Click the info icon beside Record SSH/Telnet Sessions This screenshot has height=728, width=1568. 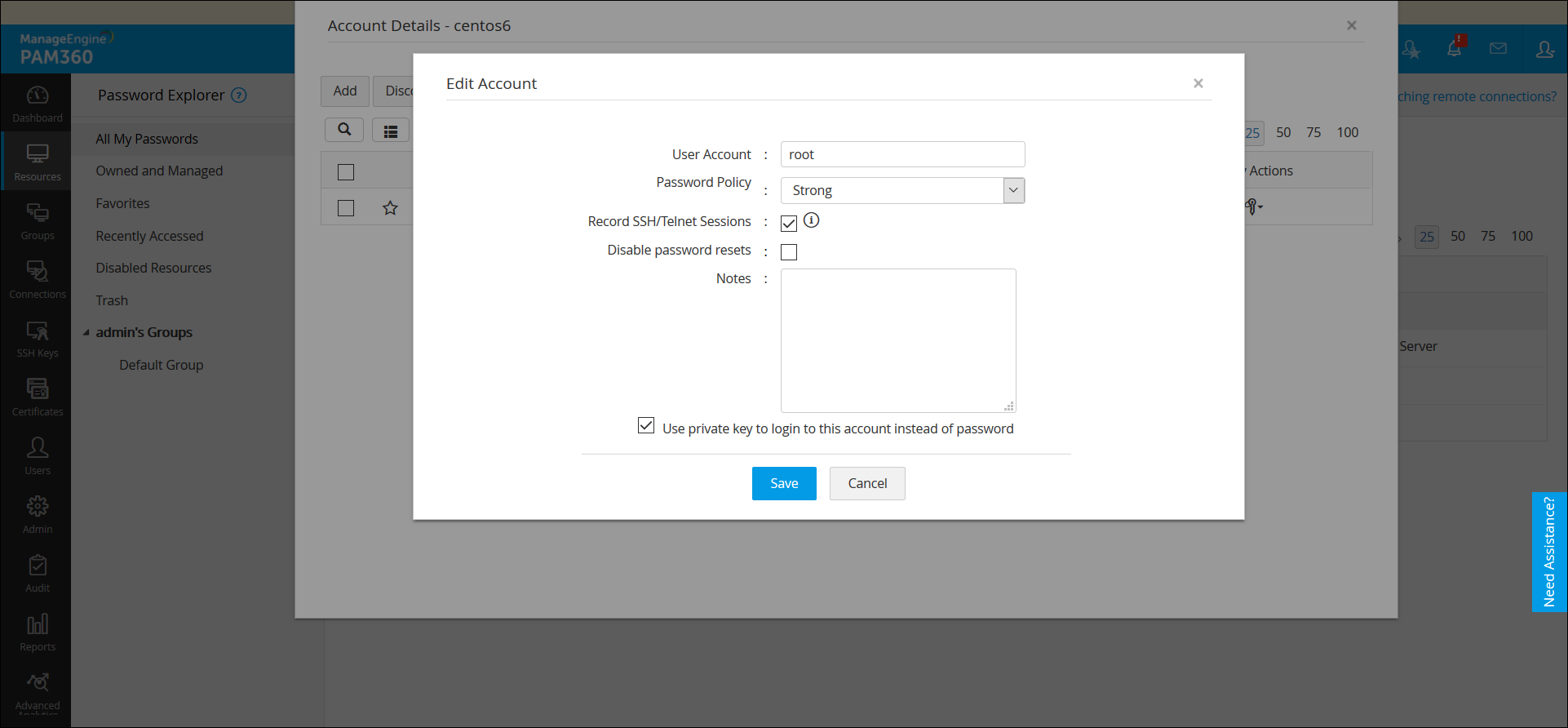pos(811,220)
